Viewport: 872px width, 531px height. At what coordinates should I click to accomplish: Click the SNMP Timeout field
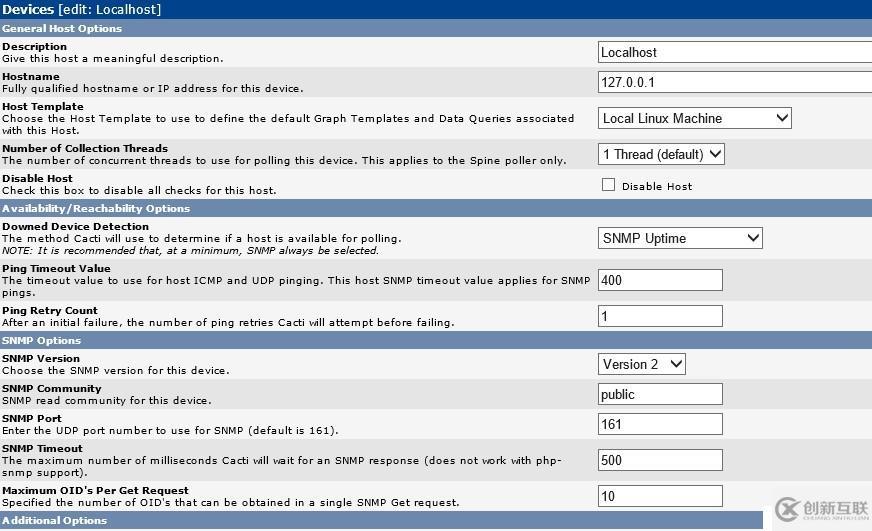660,460
